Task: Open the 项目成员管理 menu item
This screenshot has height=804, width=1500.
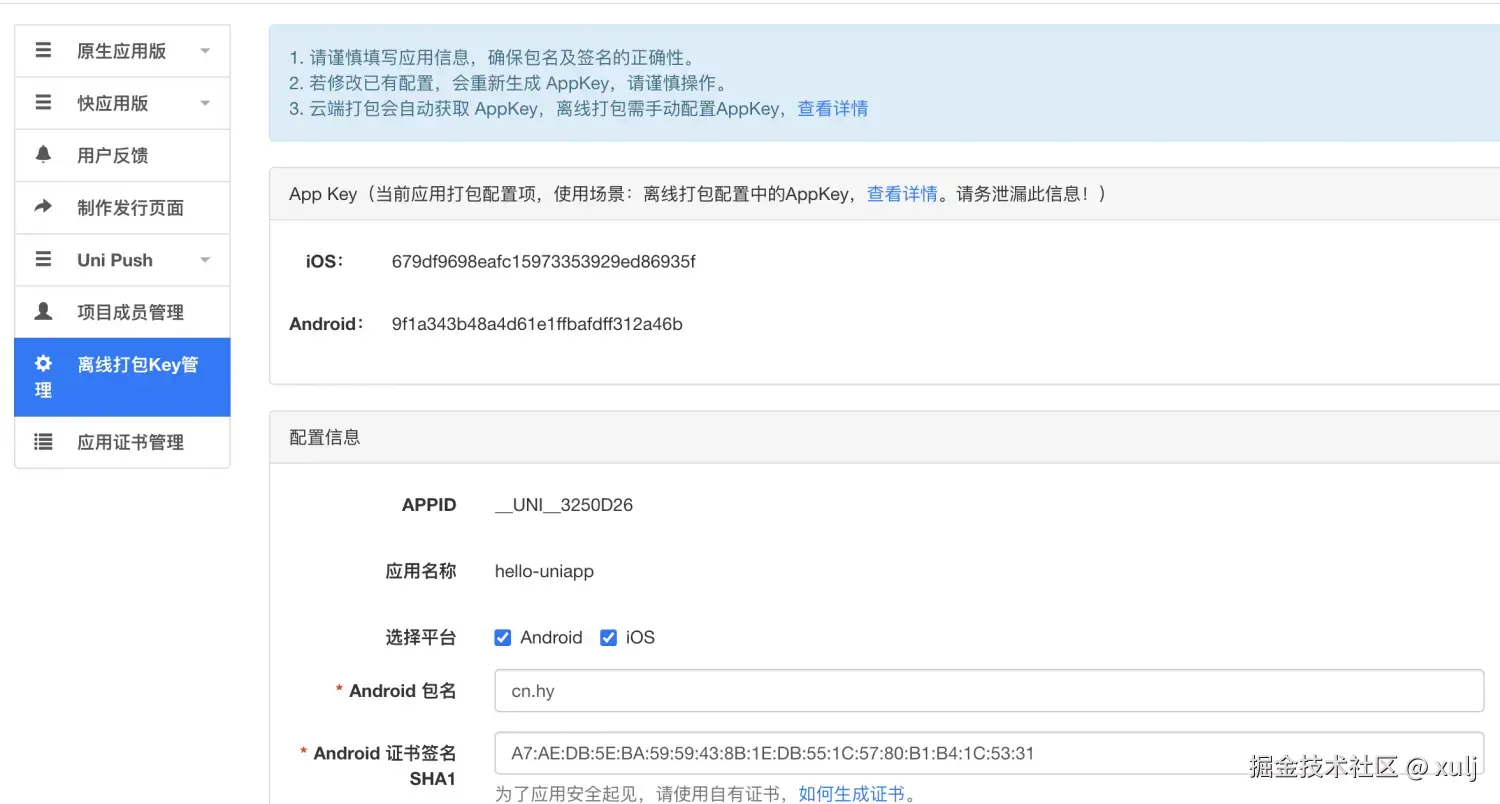Action: [x=122, y=312]
